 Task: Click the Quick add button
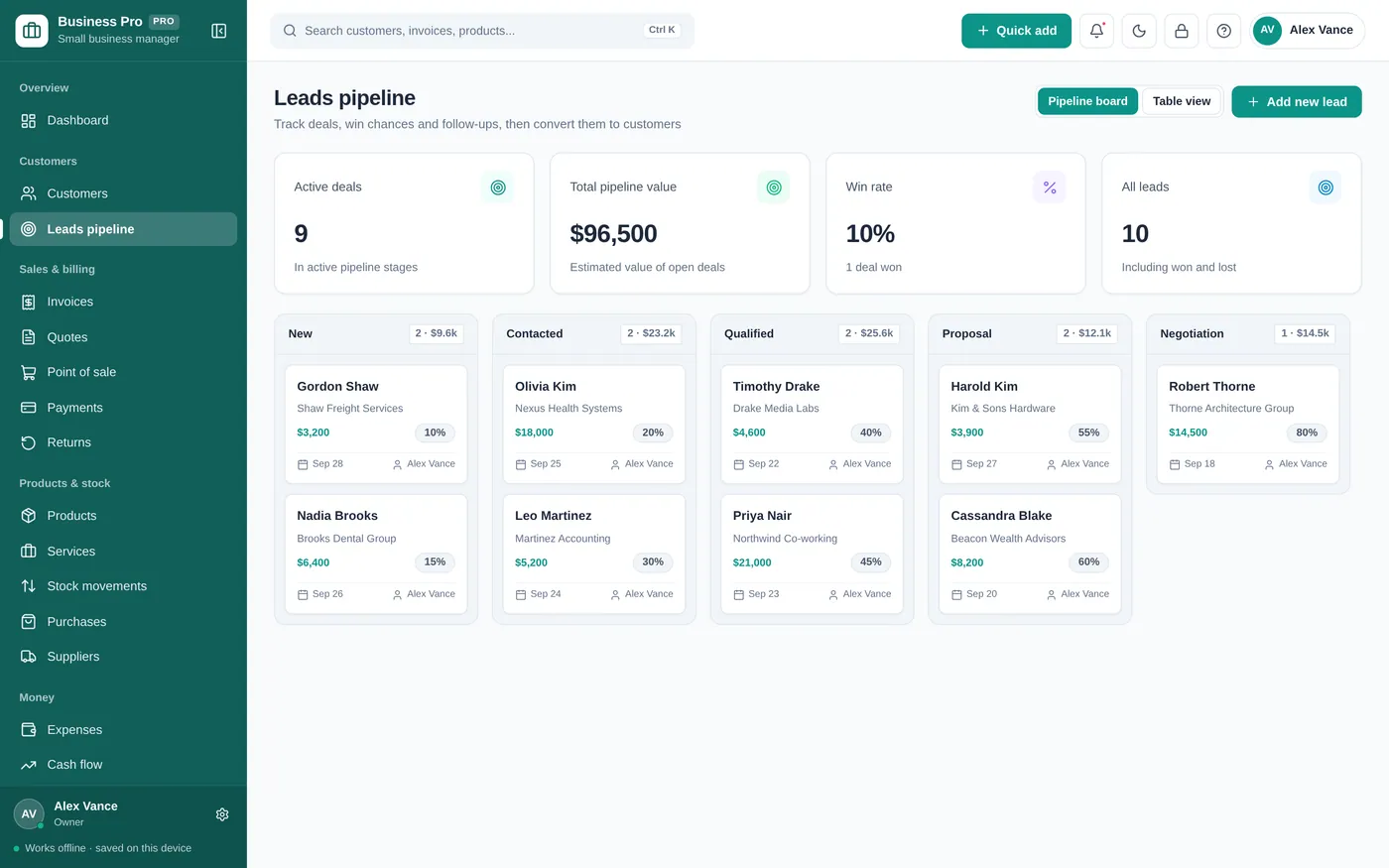(x=1016, y=31)
